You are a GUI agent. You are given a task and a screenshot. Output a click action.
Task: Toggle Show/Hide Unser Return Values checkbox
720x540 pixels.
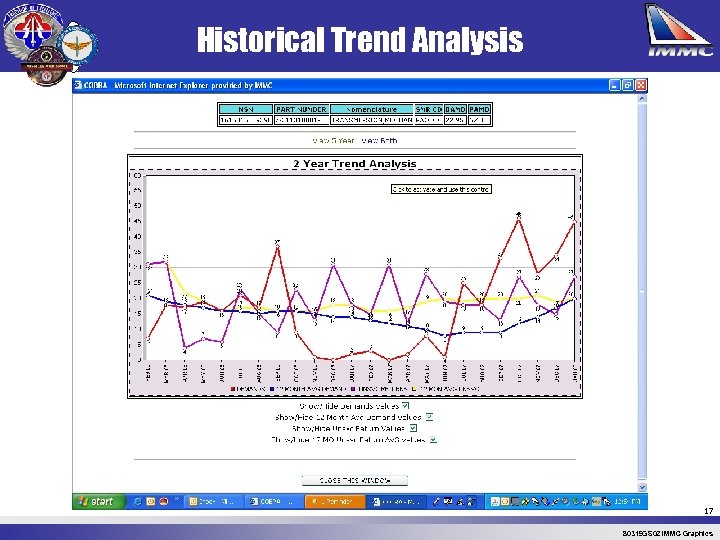(x=413, y=428)
